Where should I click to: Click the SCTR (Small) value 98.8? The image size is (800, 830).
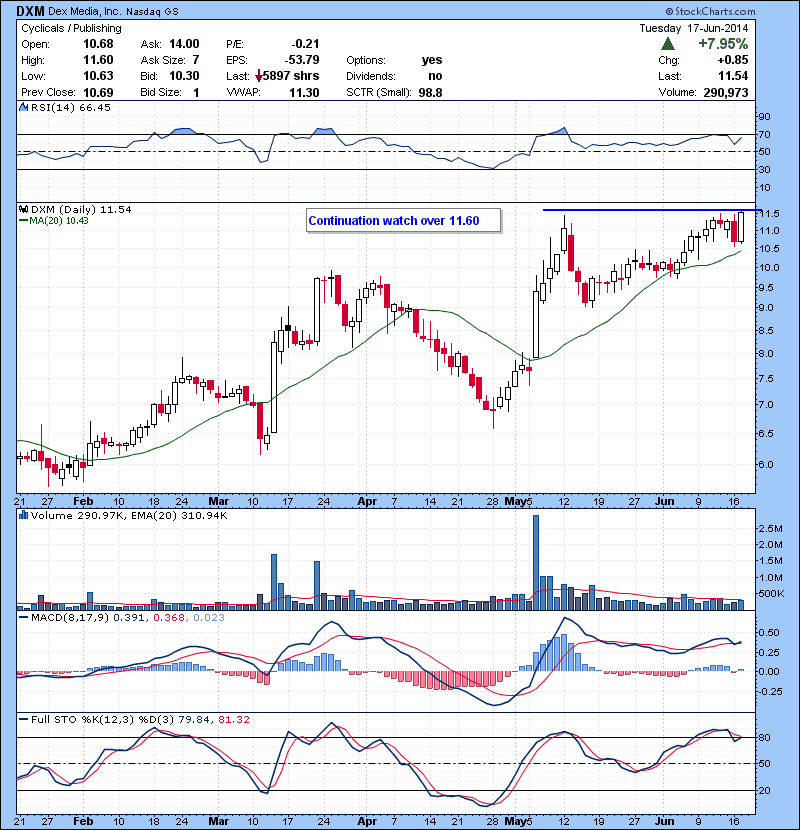430,93
